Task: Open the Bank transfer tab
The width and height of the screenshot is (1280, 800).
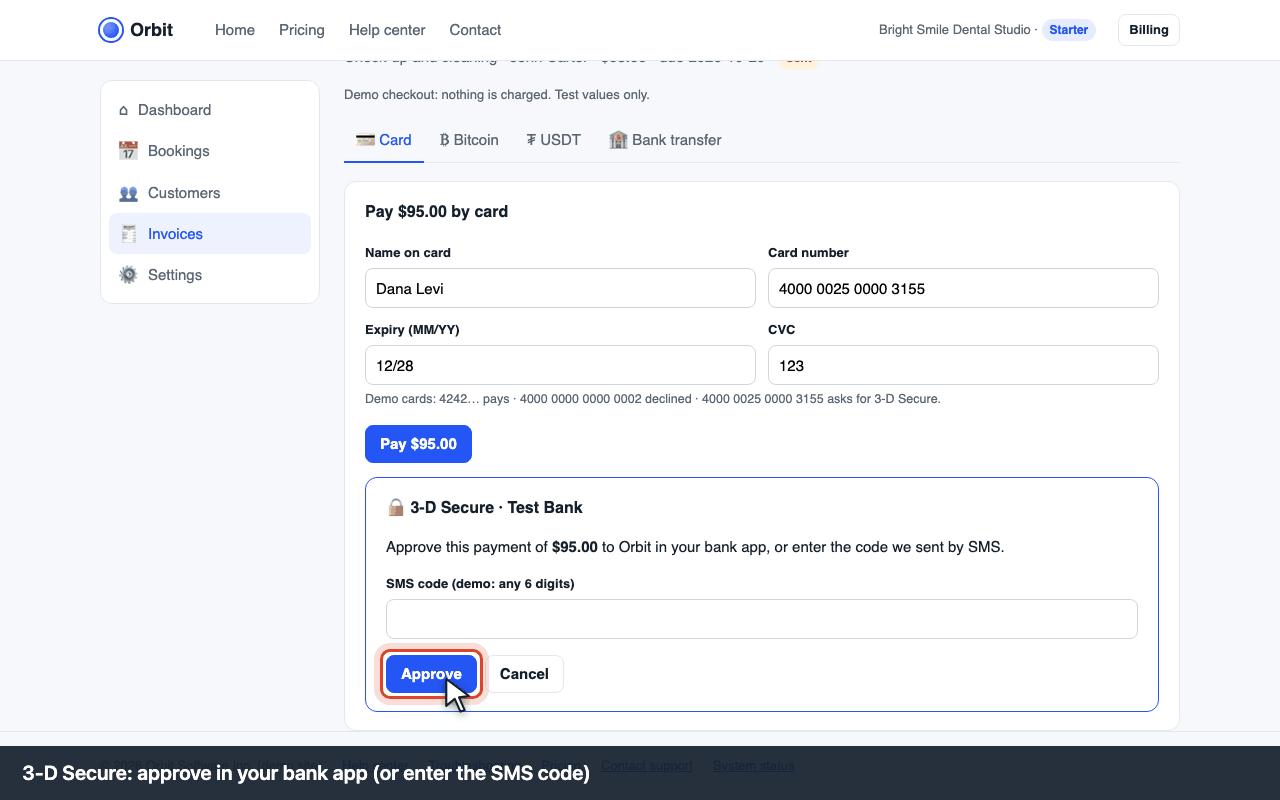Action: tap(665, 140)
